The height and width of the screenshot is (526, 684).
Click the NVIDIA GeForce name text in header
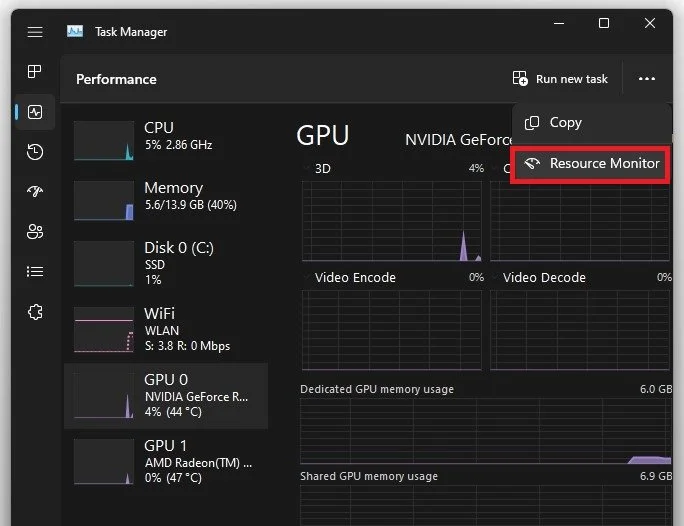pos(458,140)
